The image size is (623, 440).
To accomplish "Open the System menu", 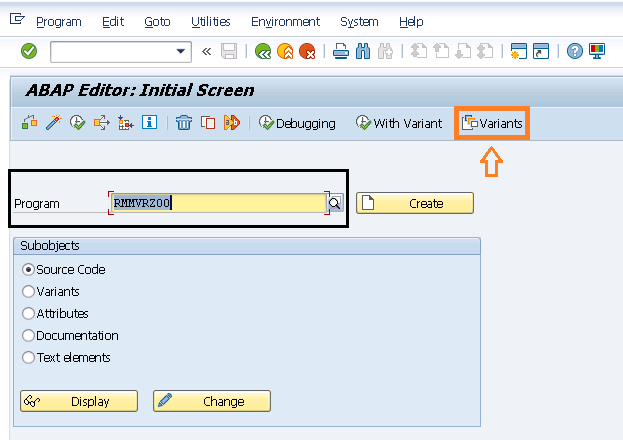I will point(359,21).
